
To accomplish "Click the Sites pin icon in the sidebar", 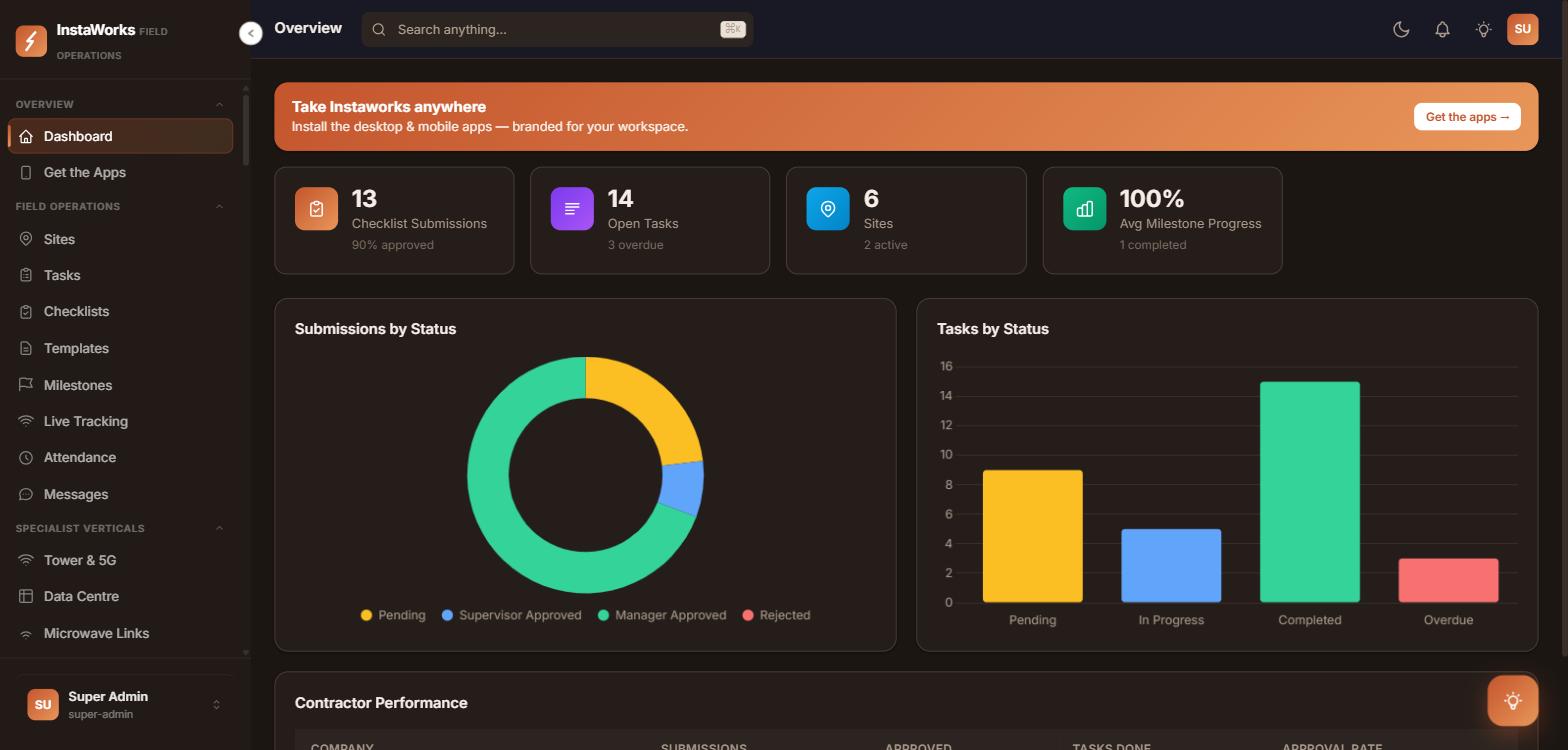I will pos(26,239).
